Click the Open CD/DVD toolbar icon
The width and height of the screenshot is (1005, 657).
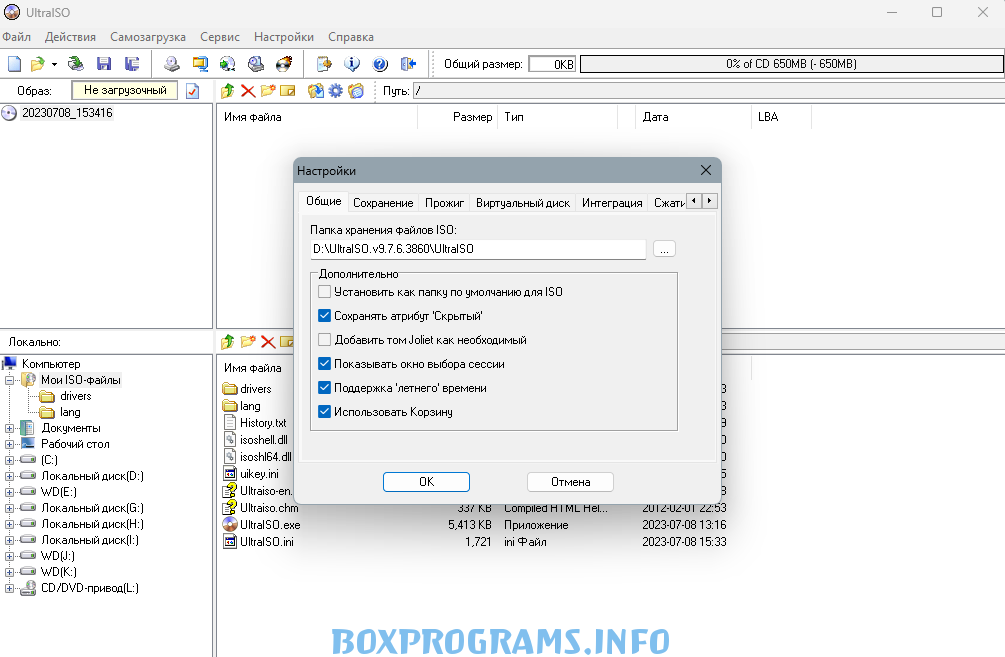click(x=76, y=63)
